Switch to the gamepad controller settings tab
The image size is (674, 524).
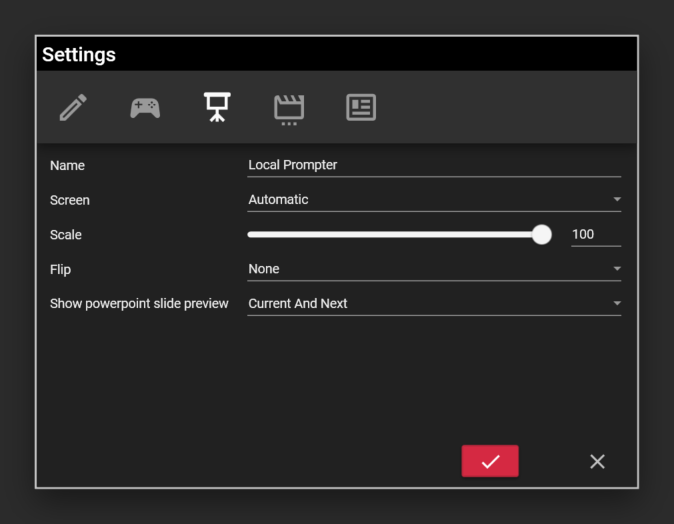pos(145,107)
